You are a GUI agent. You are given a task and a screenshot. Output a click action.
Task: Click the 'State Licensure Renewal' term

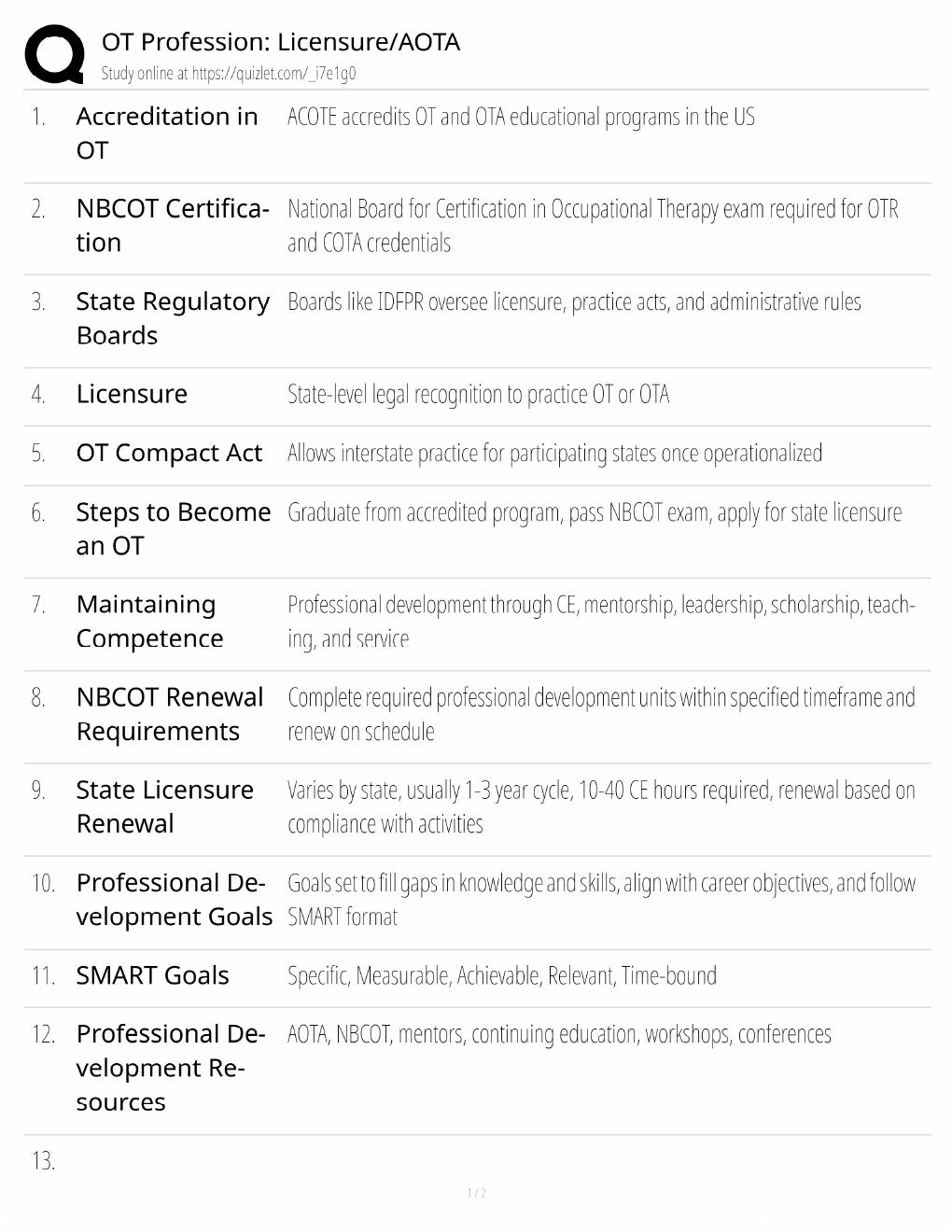164,806
